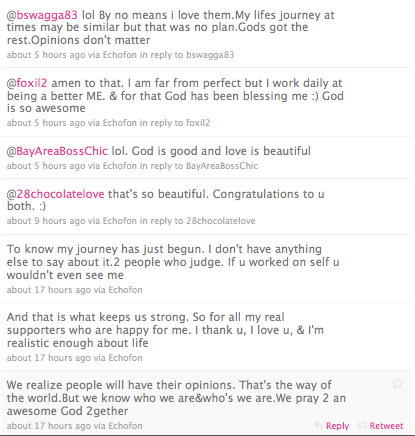The height and width of the screenshot is (436, 415).
Task: Open timestamp of 'And that is what' tweet
Action: coord(49,358)
